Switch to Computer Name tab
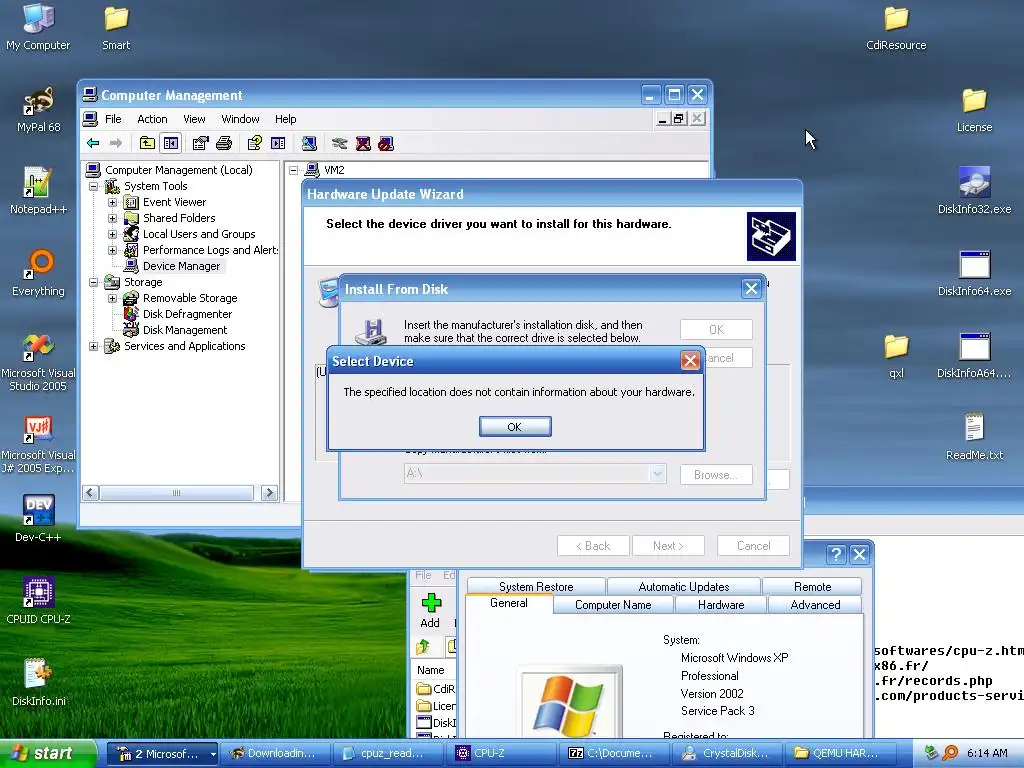 pyautogui.click(x=613, y=605)
